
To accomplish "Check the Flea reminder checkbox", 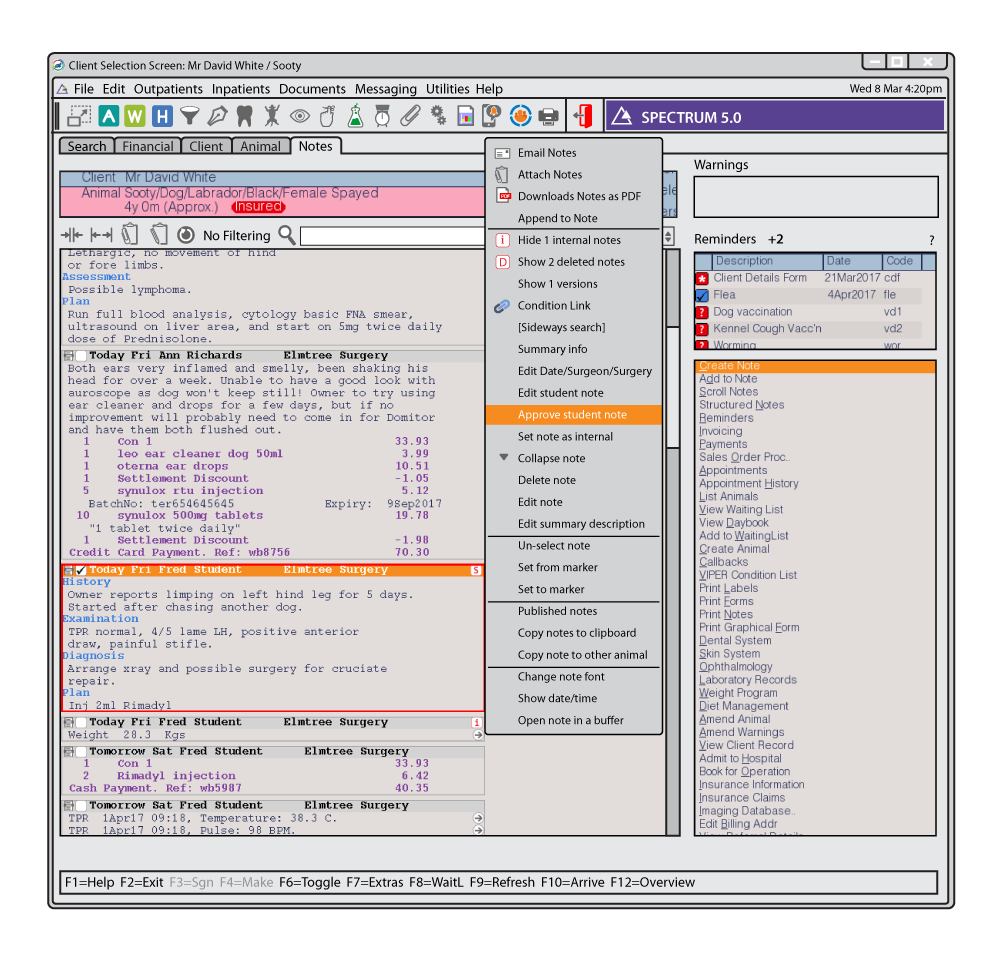I will [702, 295].
